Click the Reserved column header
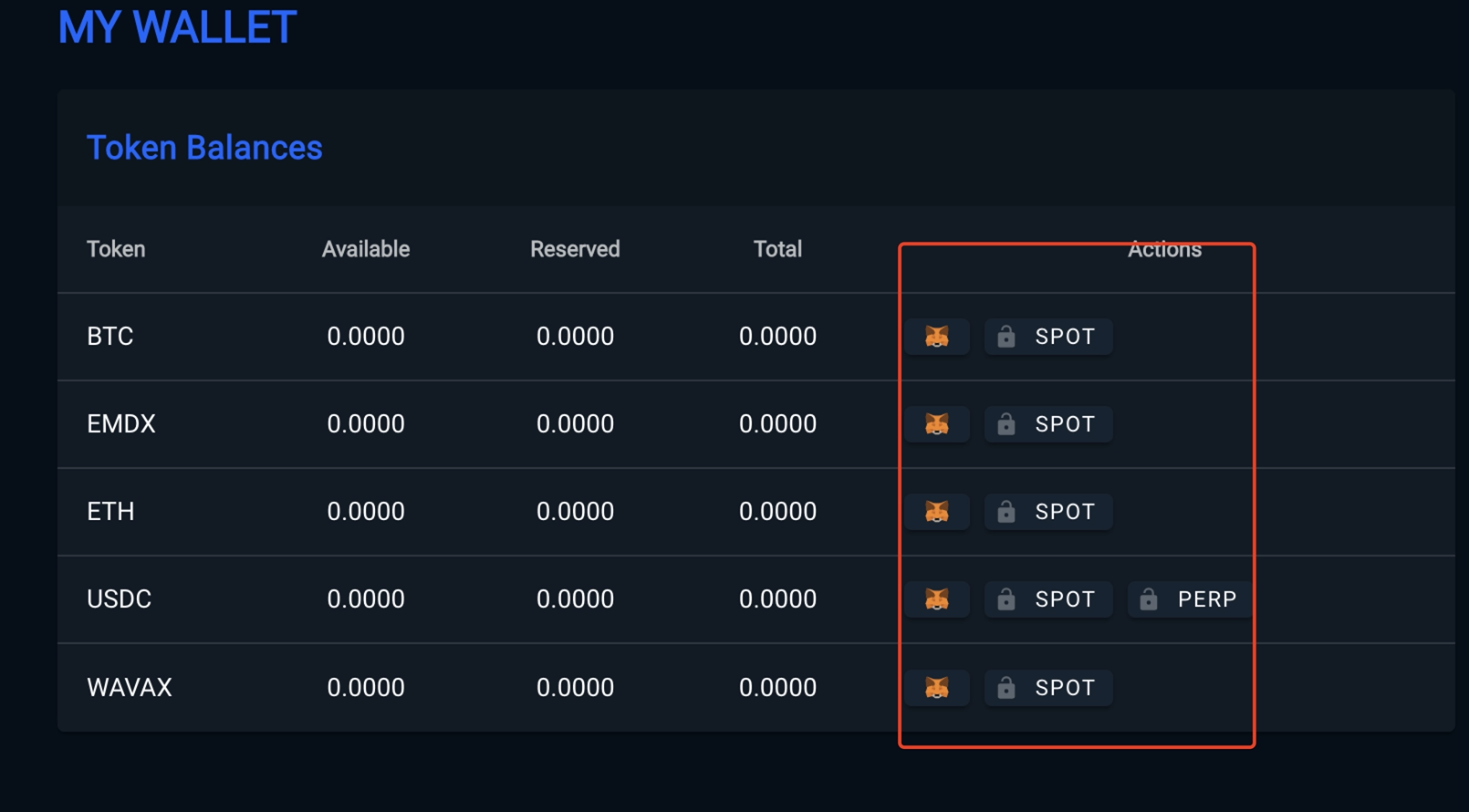1469x812 pixels. click(x=575, y=249)
